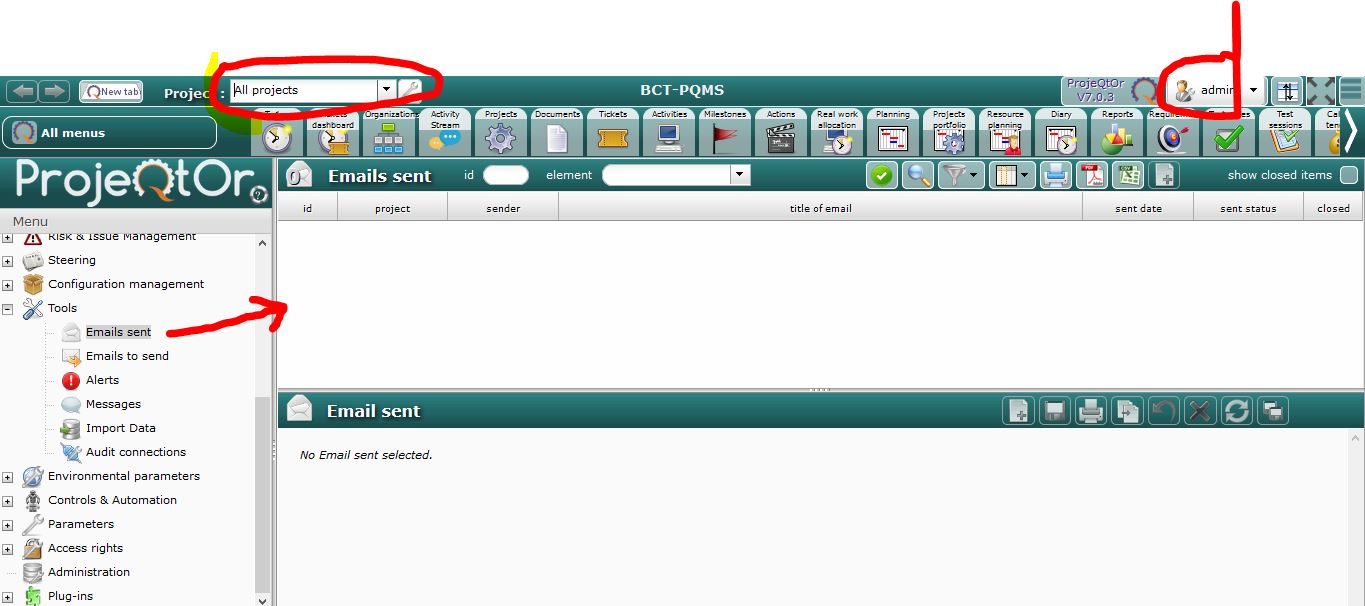Export the list to CSV
Image resolution: width=1365 pixels, height=606 pixels.
pyautogui.click(x=1127, y=175)
